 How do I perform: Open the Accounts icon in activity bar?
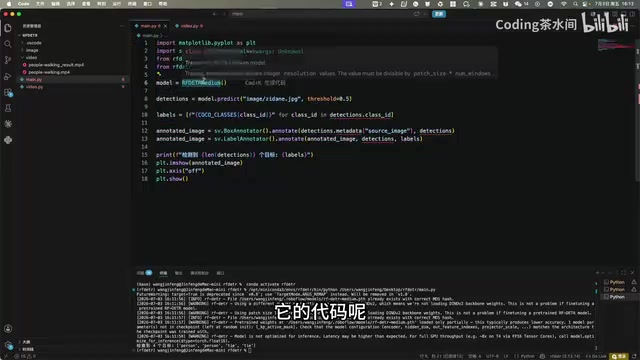click(x=8, y=329)
